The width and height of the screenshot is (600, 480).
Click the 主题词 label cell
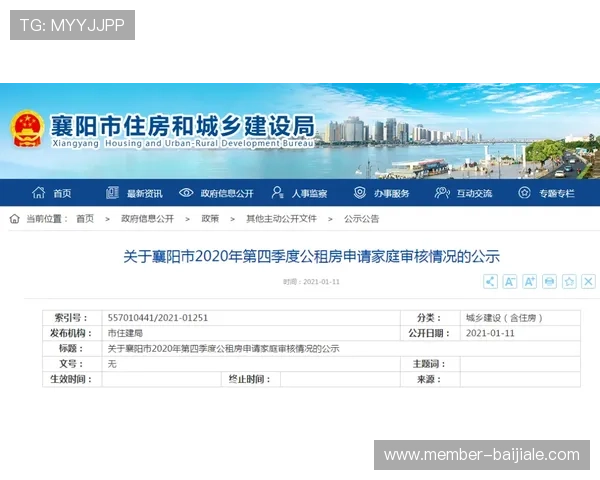click(430, 364)
